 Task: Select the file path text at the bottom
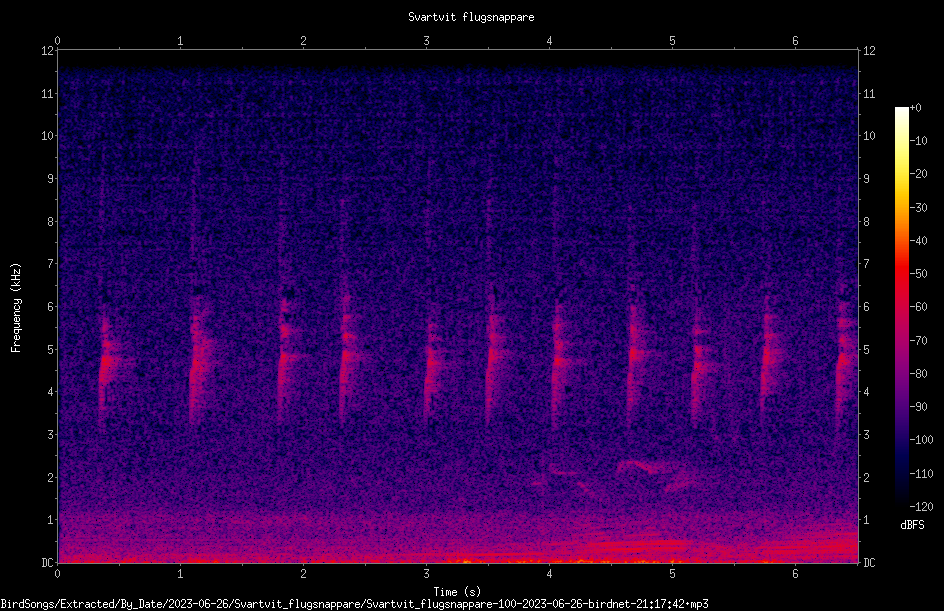point(355,604)
